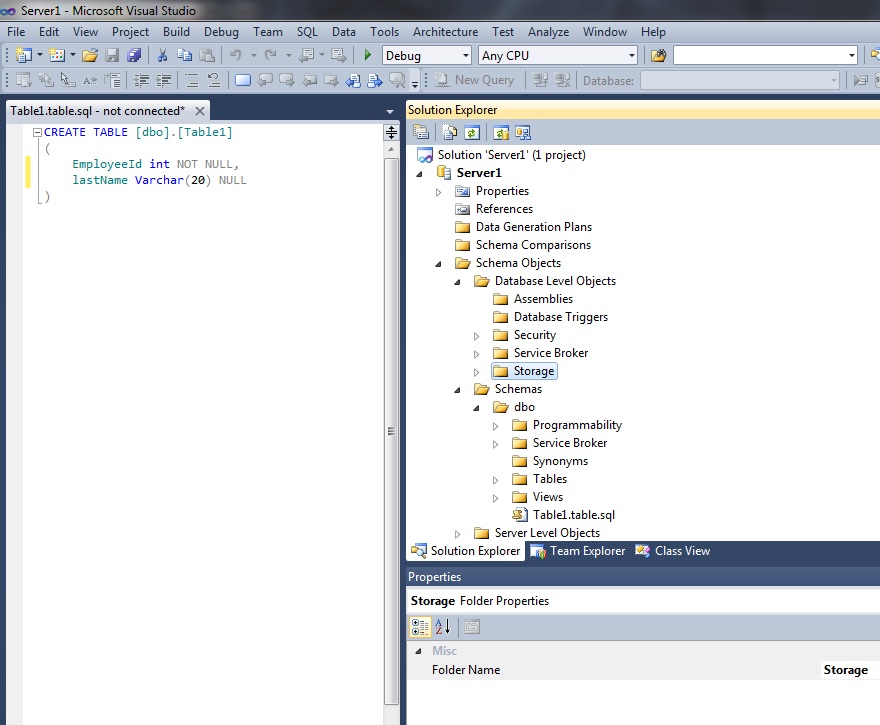Select the References node

tap(504, 209)
